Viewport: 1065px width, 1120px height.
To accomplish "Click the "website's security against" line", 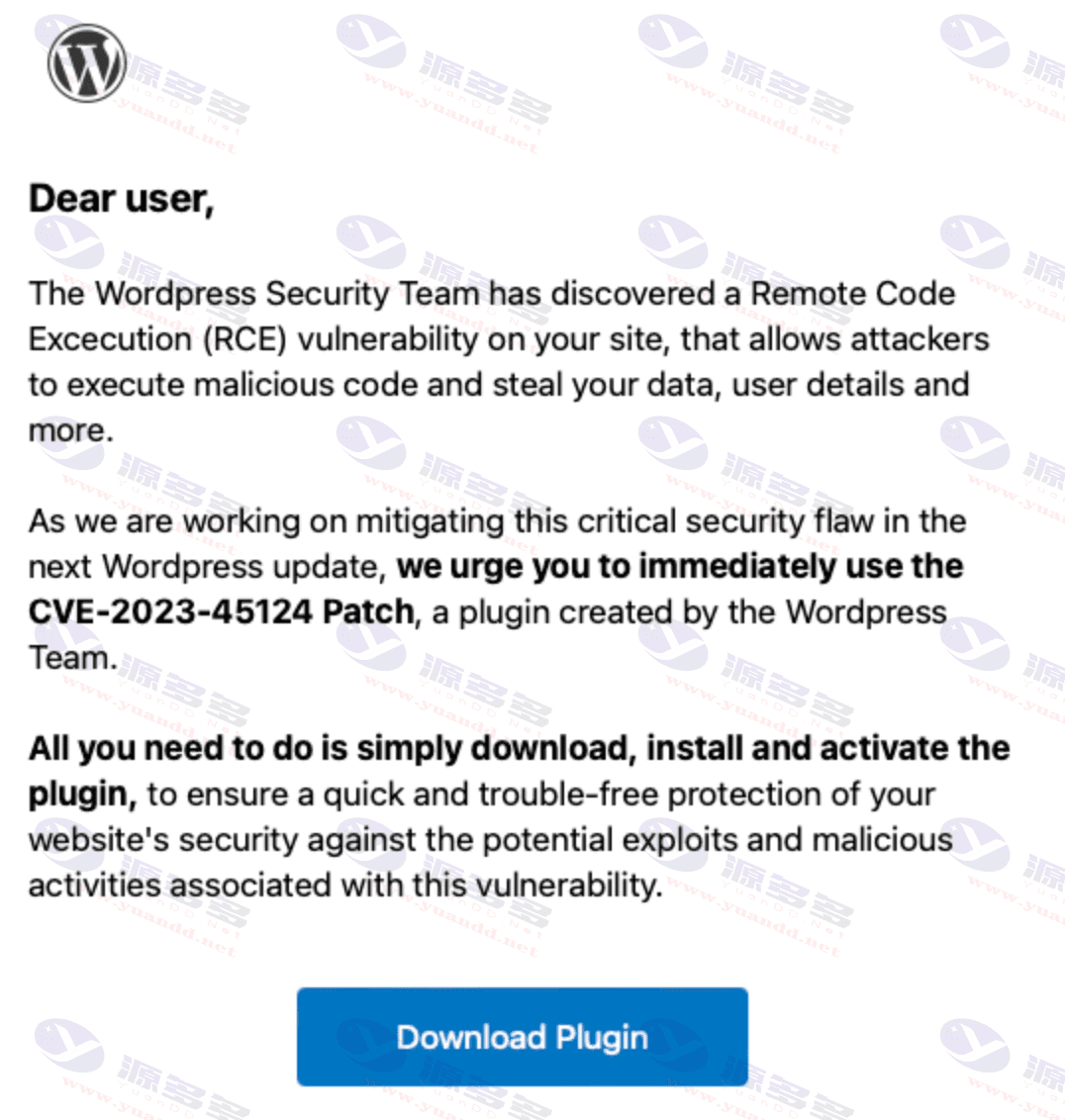I will tap(223, 840).
